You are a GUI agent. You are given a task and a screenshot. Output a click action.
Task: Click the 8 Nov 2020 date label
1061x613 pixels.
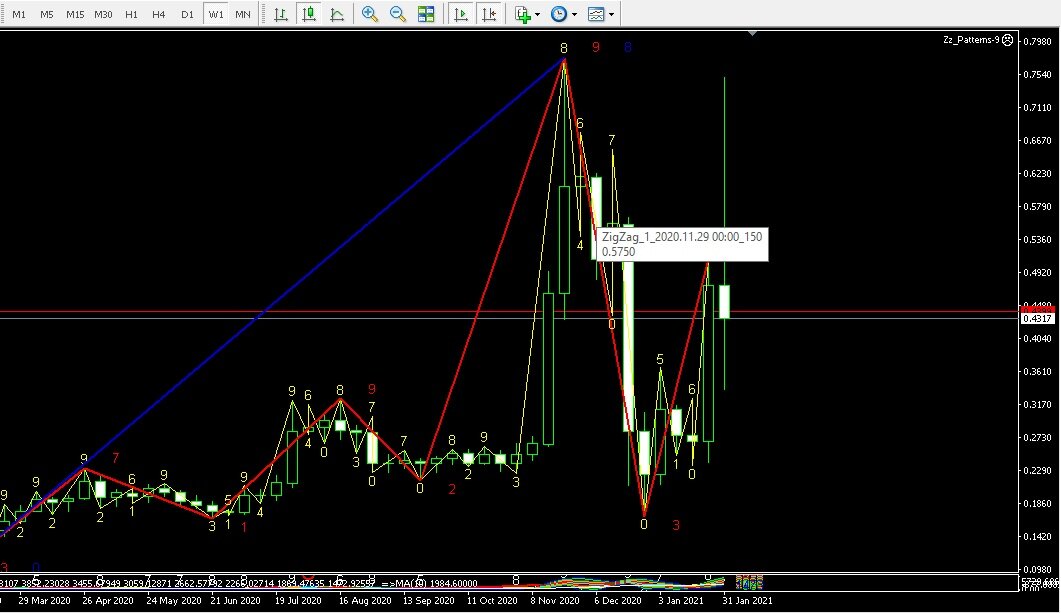pos(555,600)
